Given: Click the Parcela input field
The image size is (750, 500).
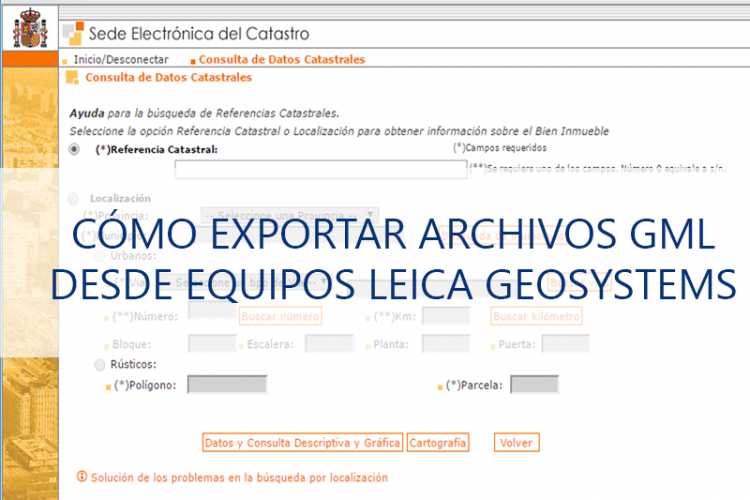Looking at the screenshot, I should 534,384.
